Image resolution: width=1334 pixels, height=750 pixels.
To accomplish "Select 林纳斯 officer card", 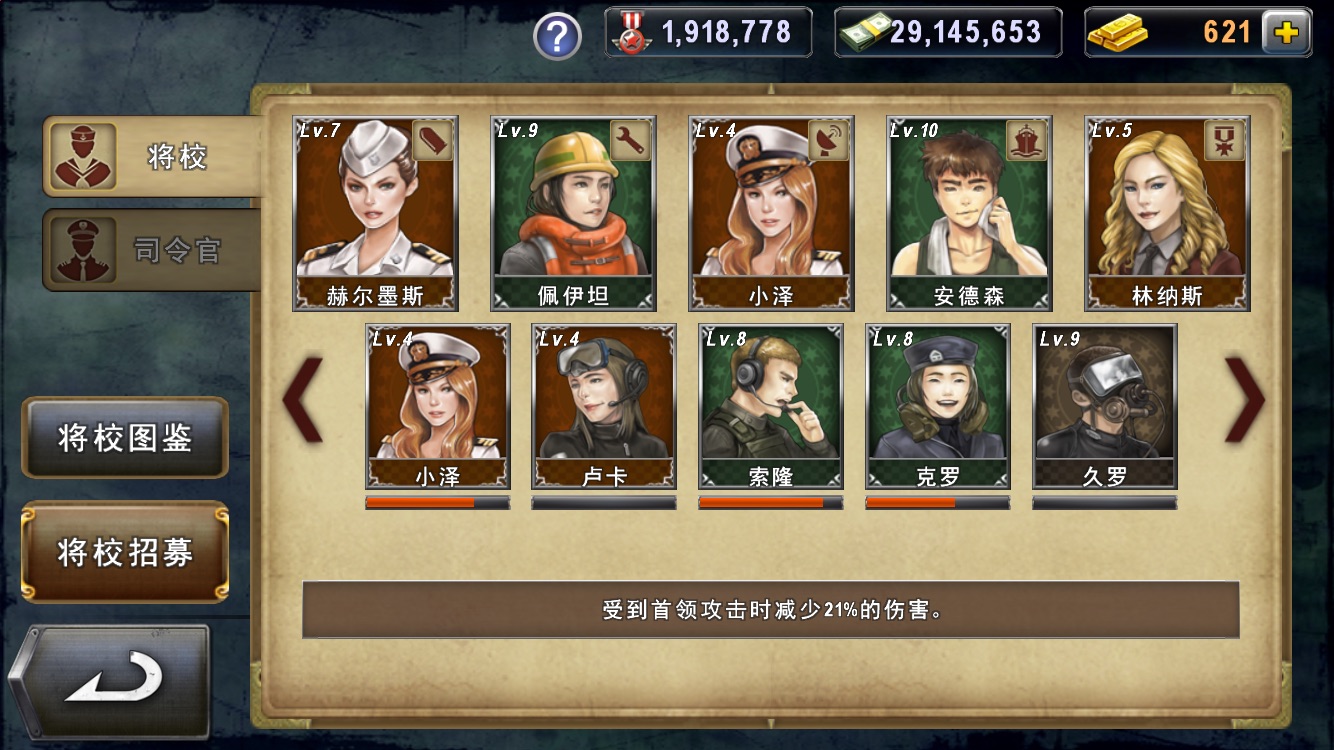I will click(1167, 214).
